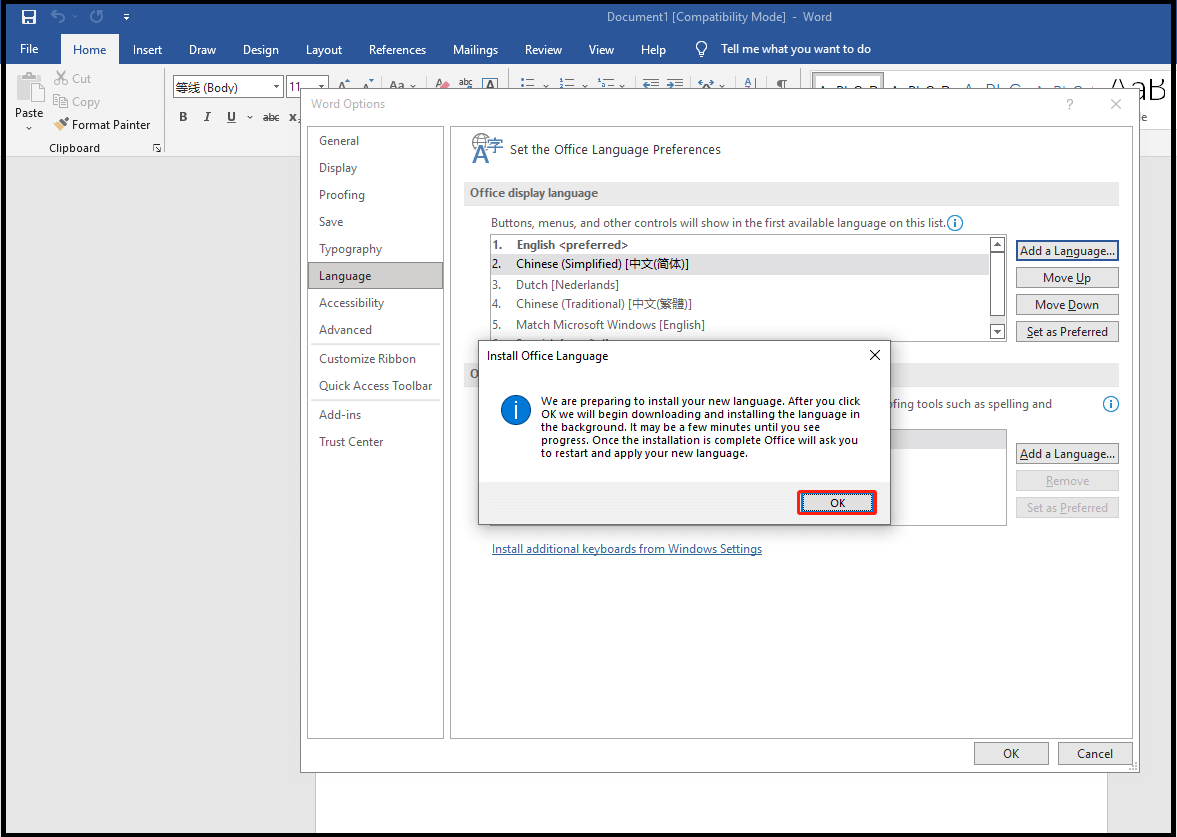Click the language list scrollbar down arrow
This screenshot has width=1177, height=837.
point(997,331)
